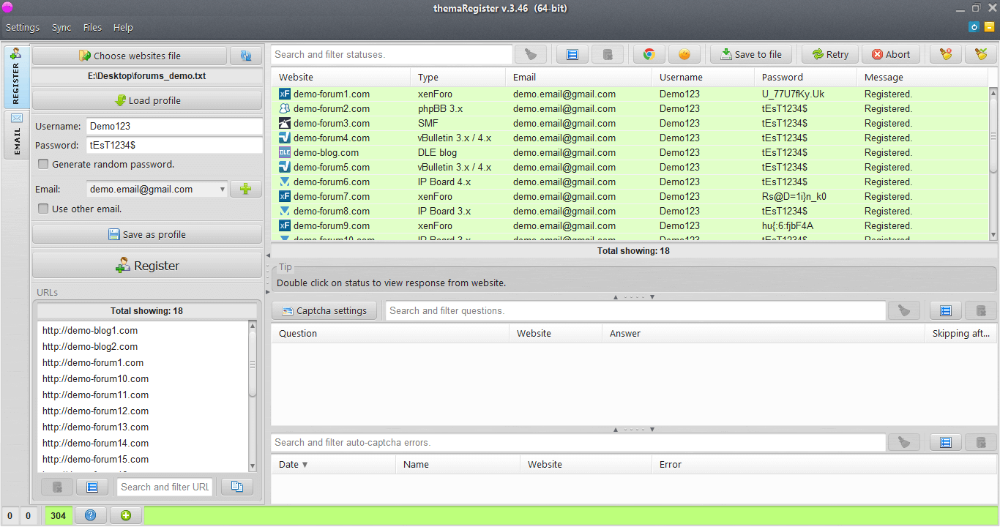Select demo-blog.com row in results
This screenshot has height=527, width=1000.
point(631,152)
